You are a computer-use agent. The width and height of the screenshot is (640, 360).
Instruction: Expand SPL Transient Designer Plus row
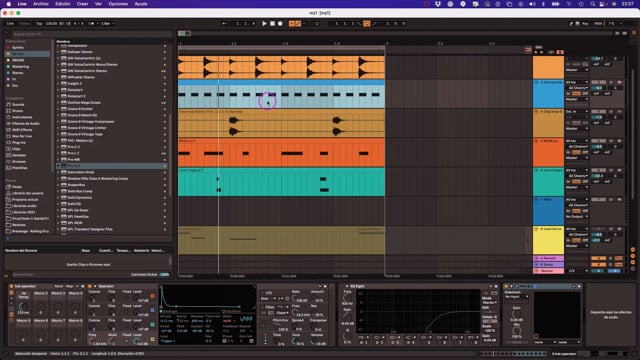[58, 229]
